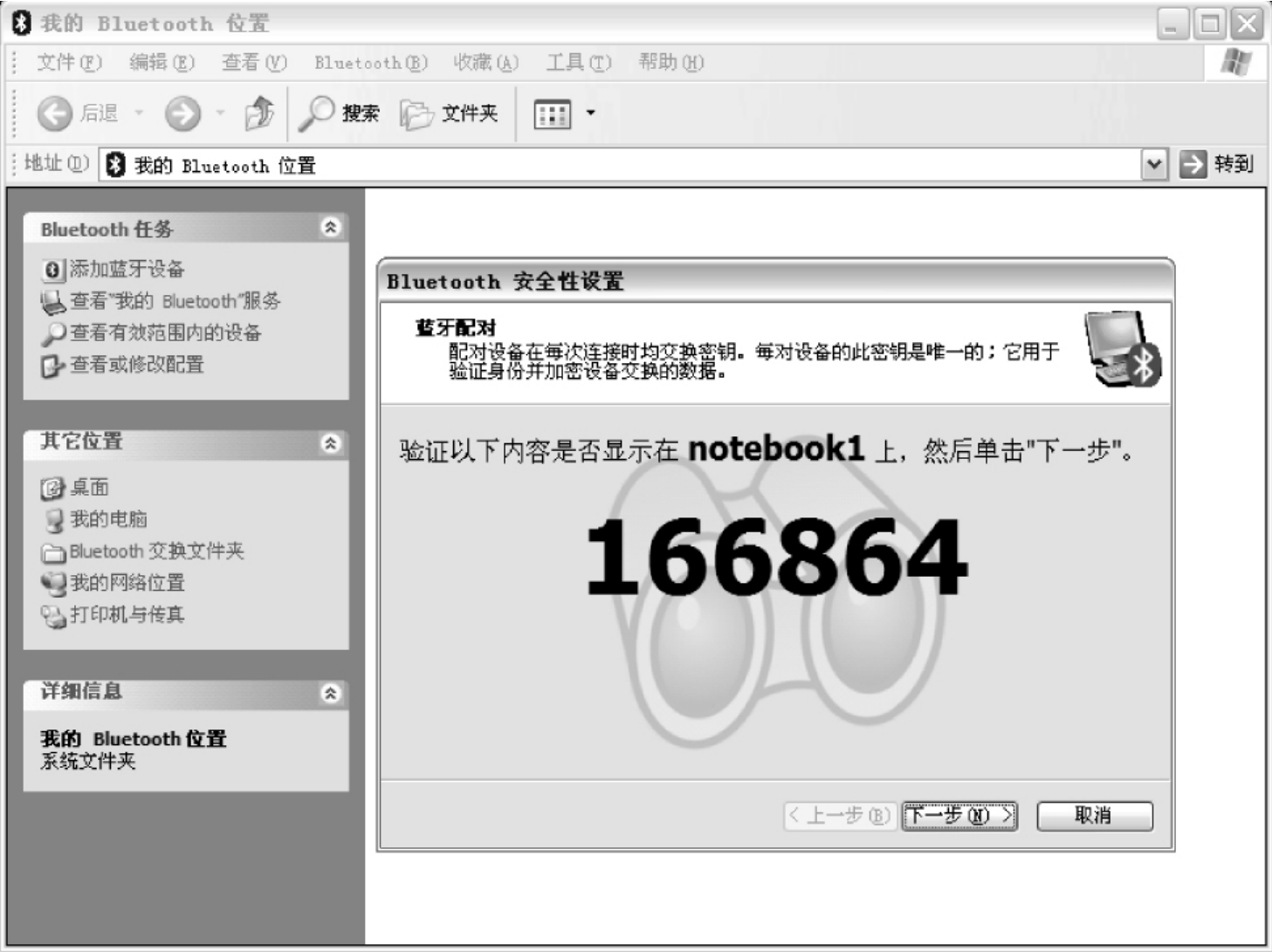Toggle the Folders (文件夹) pane button

point(449,113)
